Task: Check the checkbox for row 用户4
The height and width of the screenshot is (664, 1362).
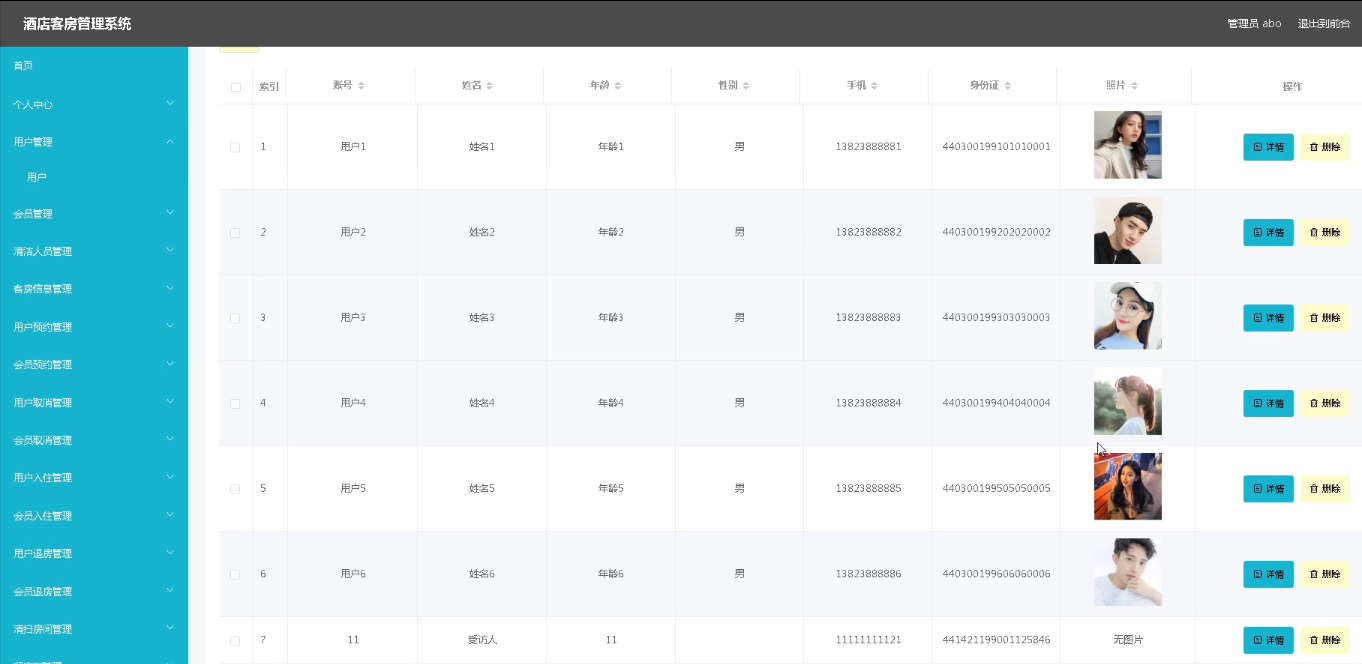Action: pyautogui.click(x=235, y=403)
